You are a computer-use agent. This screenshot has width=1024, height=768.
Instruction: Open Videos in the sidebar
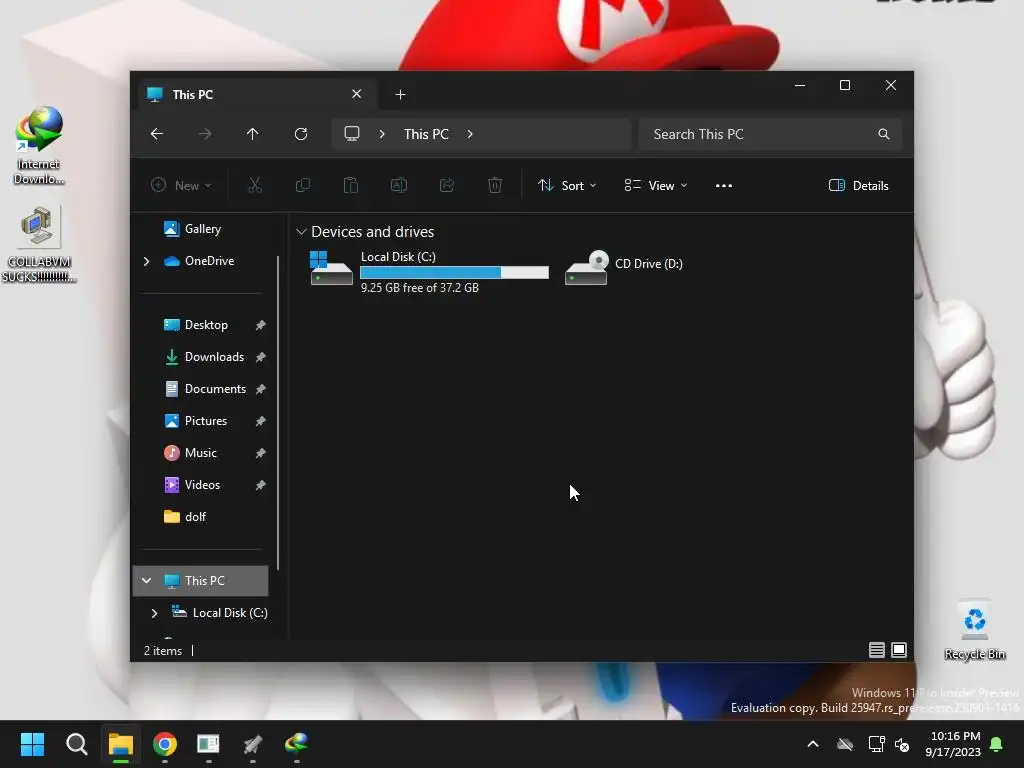(x=201, y=485)
